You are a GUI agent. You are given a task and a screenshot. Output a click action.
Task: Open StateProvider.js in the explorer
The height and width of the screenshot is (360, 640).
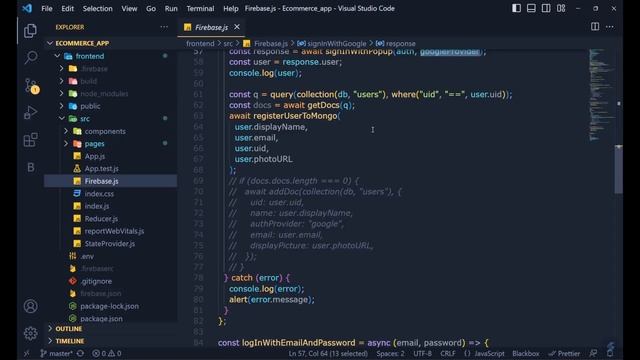[x=111, y=244]
